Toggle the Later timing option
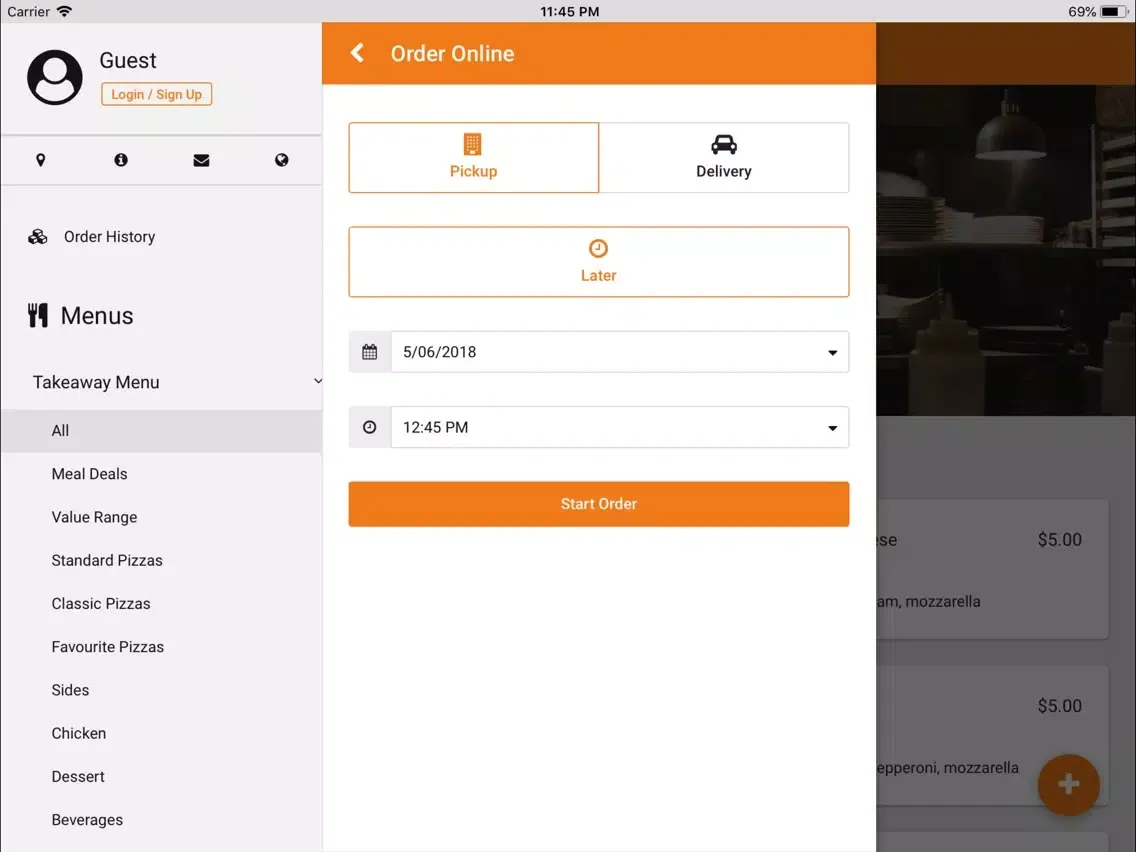Viewport: 1136px width, 852px height. click(x=598, y=262)
